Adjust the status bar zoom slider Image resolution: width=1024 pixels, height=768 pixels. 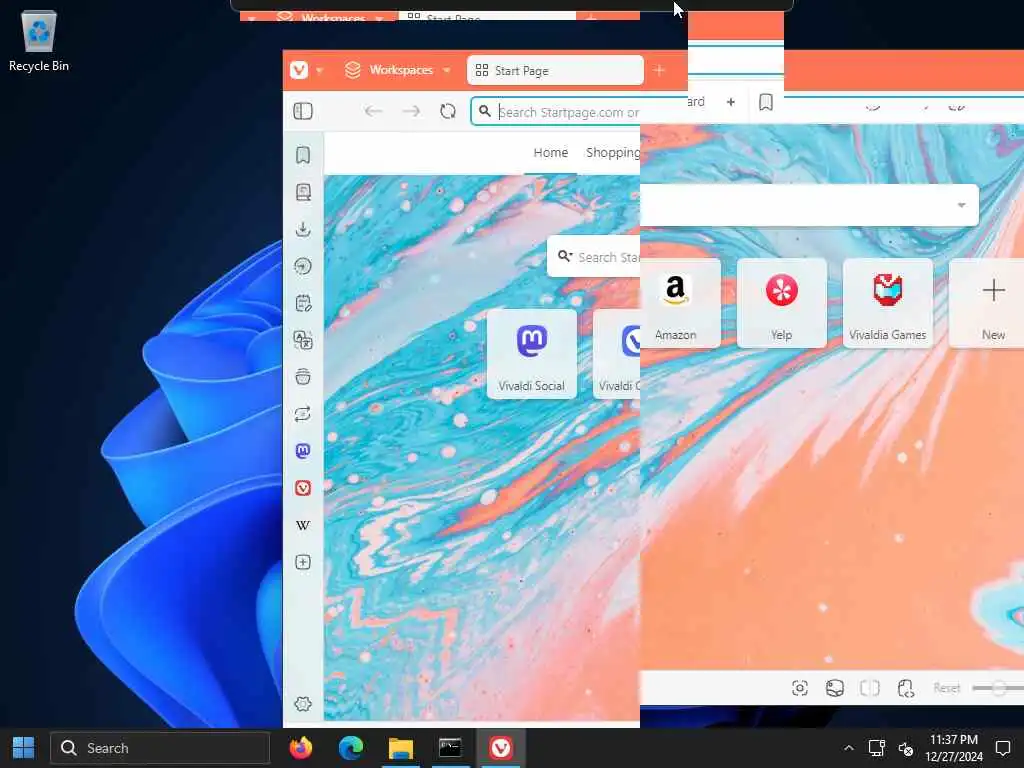997,688
